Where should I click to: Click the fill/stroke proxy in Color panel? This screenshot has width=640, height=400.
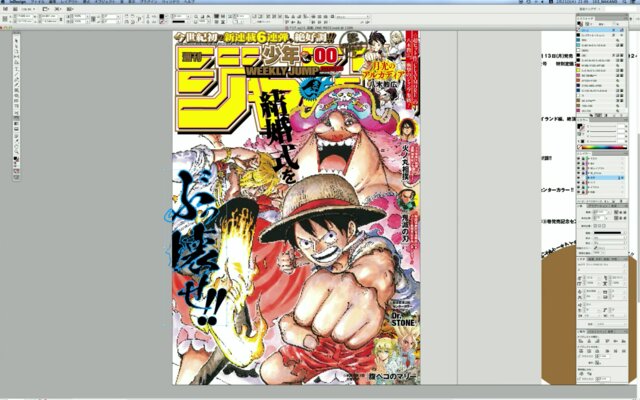coord(580,127)
